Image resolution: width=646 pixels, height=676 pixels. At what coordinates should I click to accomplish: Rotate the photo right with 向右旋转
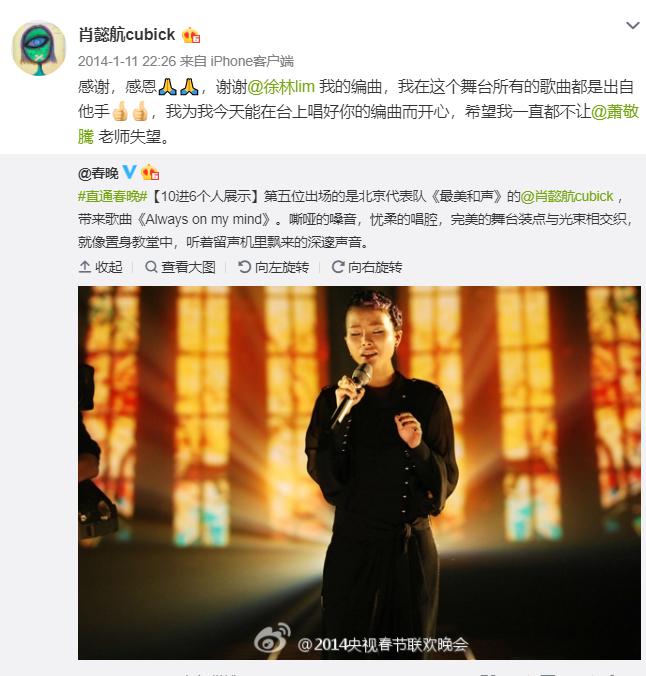367,267
